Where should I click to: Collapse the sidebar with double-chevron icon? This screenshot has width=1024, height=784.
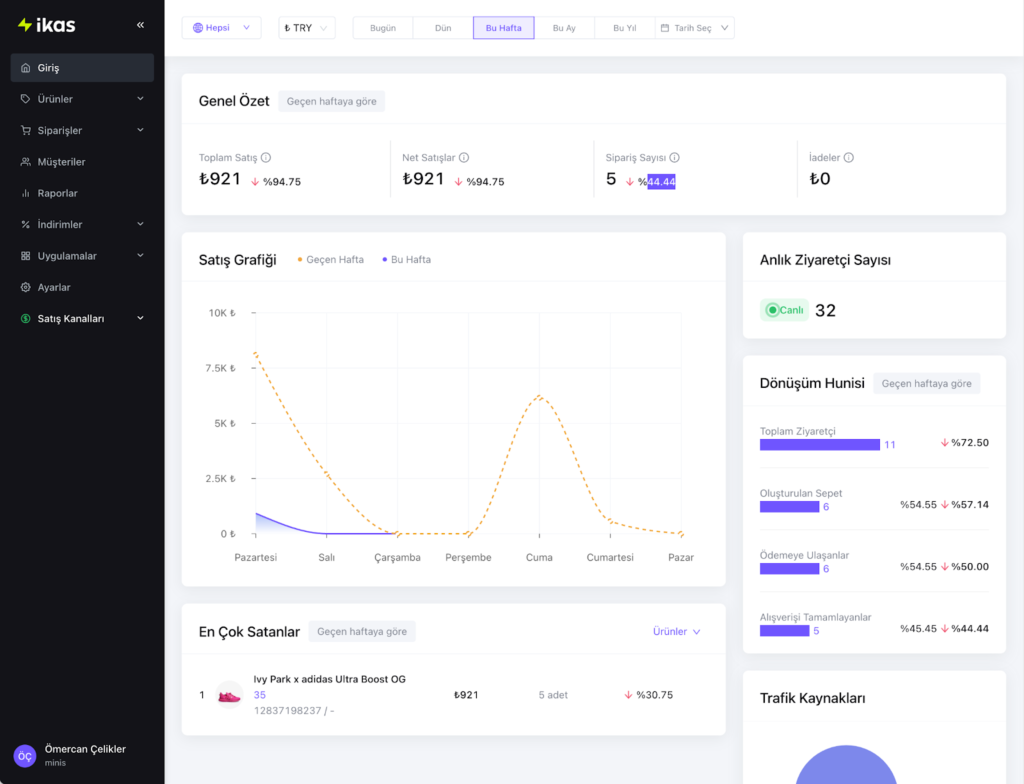pos(140,25)
